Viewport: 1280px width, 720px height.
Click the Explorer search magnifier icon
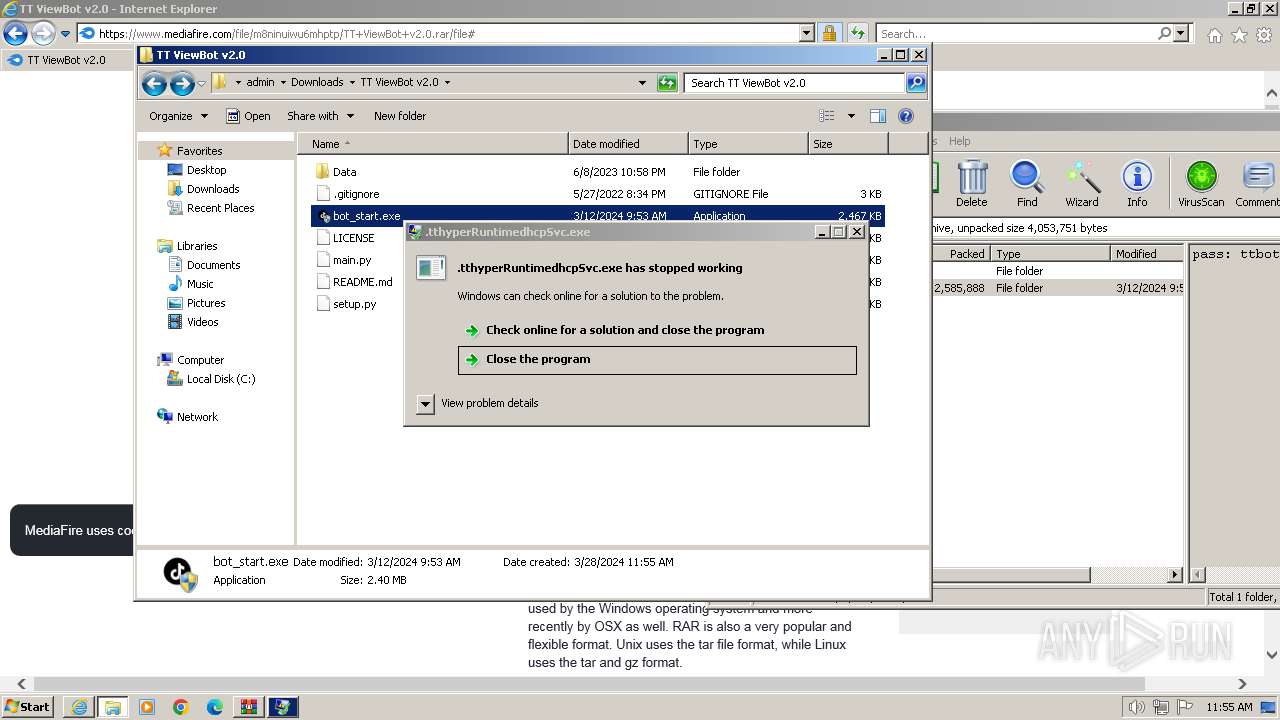915,83
